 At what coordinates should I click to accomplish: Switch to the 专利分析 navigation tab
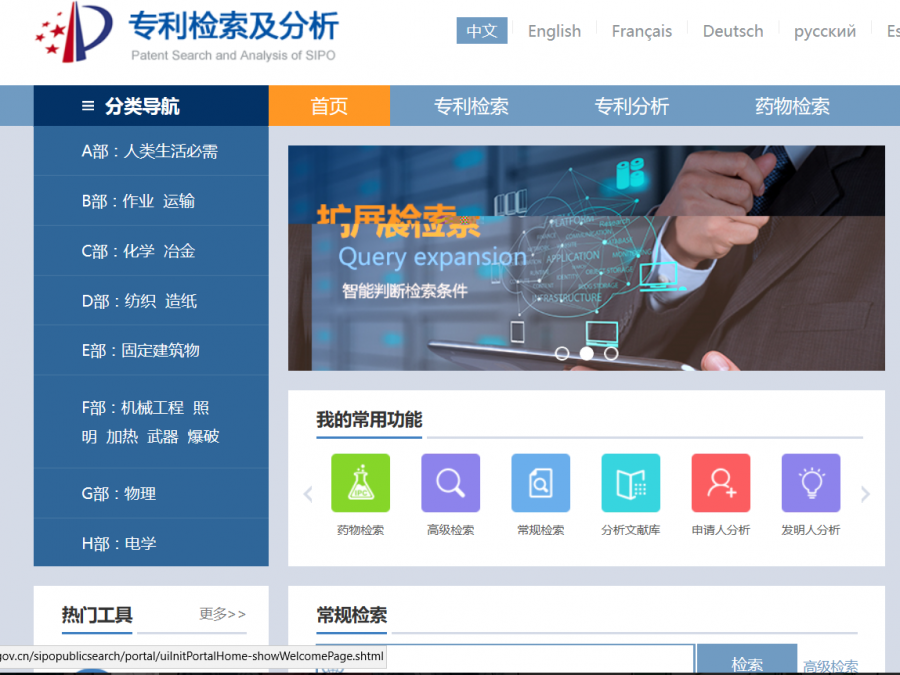631,106
